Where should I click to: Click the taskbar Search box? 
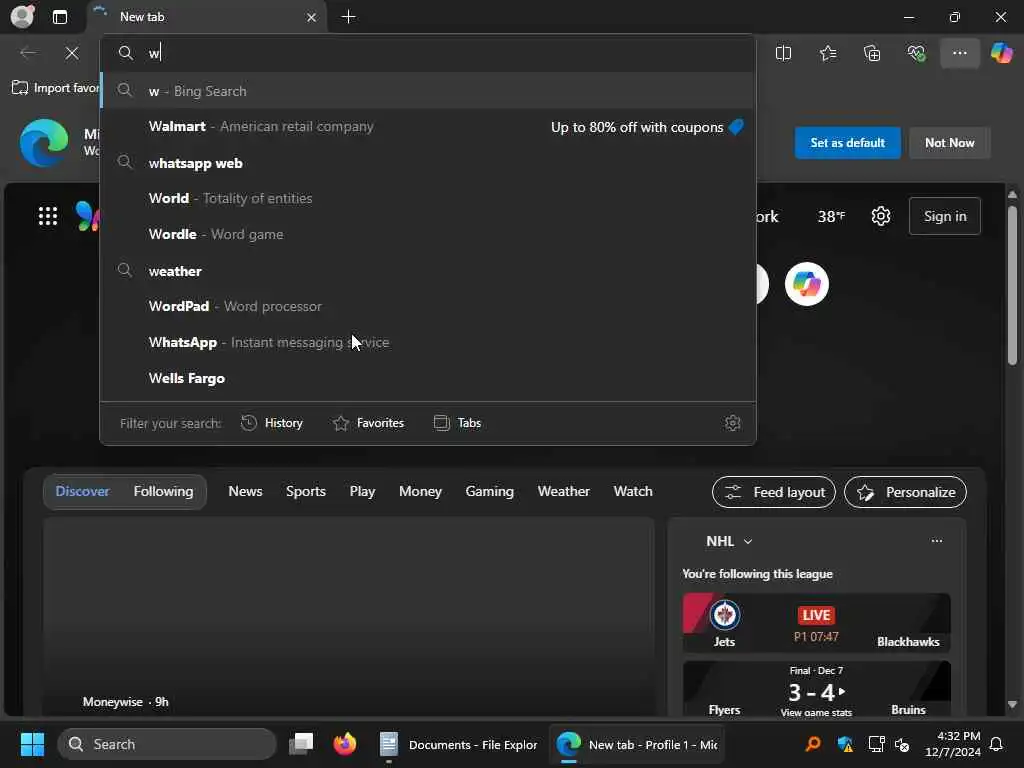(167, 744)
